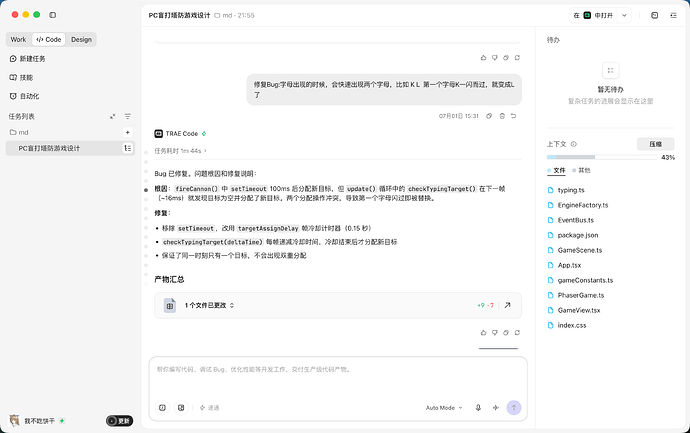Expand the open-in dropdown arrow

click(624, 15)
